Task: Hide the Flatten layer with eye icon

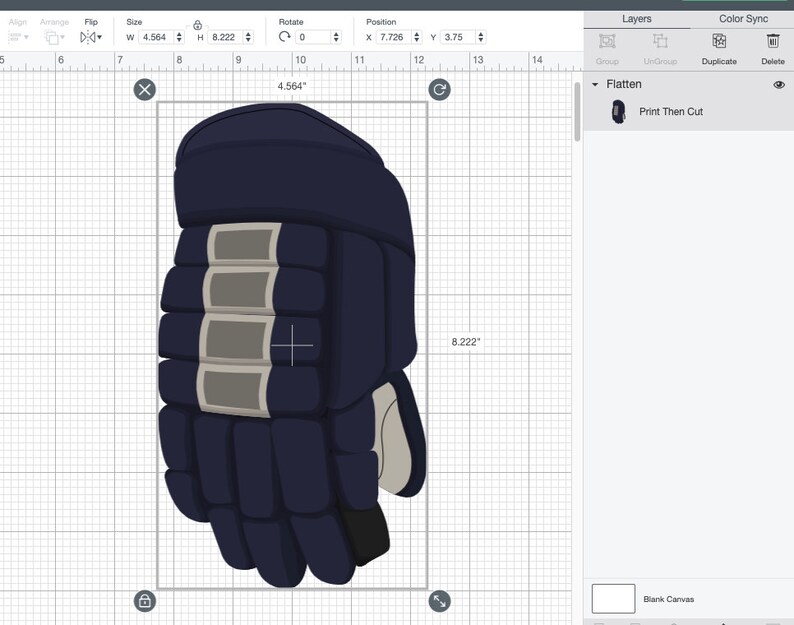Action: (779, 85)
